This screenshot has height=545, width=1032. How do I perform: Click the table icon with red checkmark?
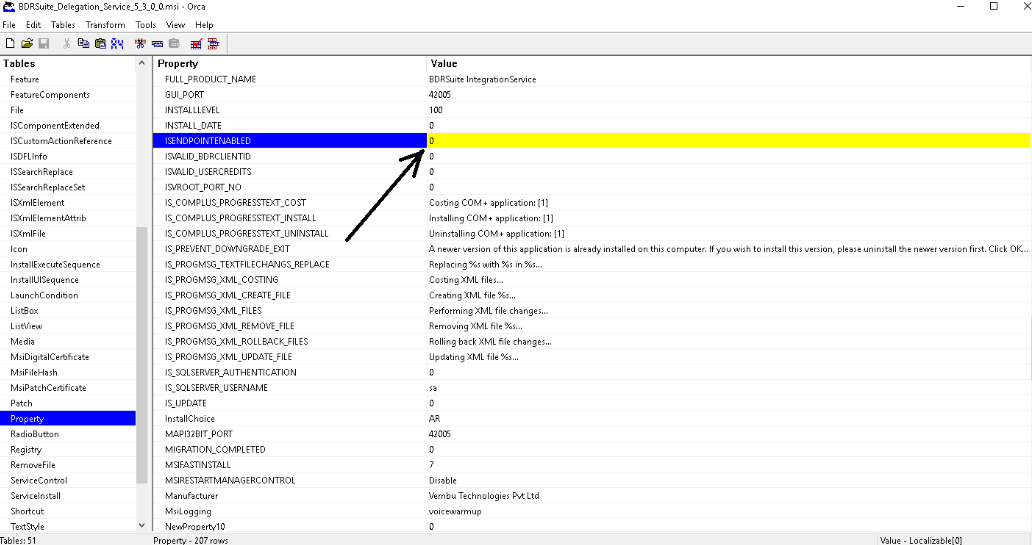pos(196,43)
